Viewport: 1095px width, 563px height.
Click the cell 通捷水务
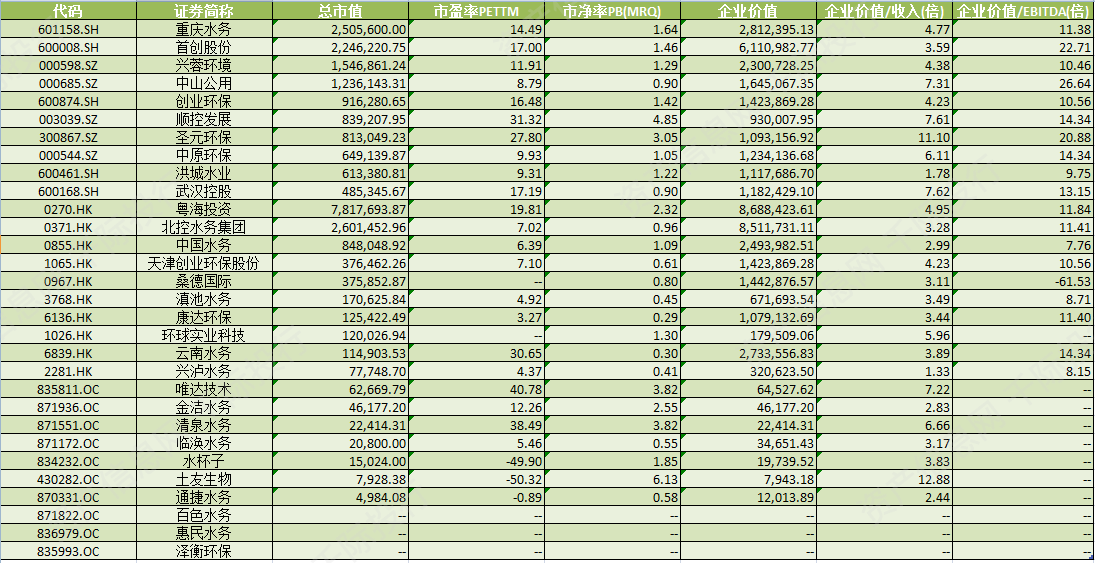click(x=203, y=497)
